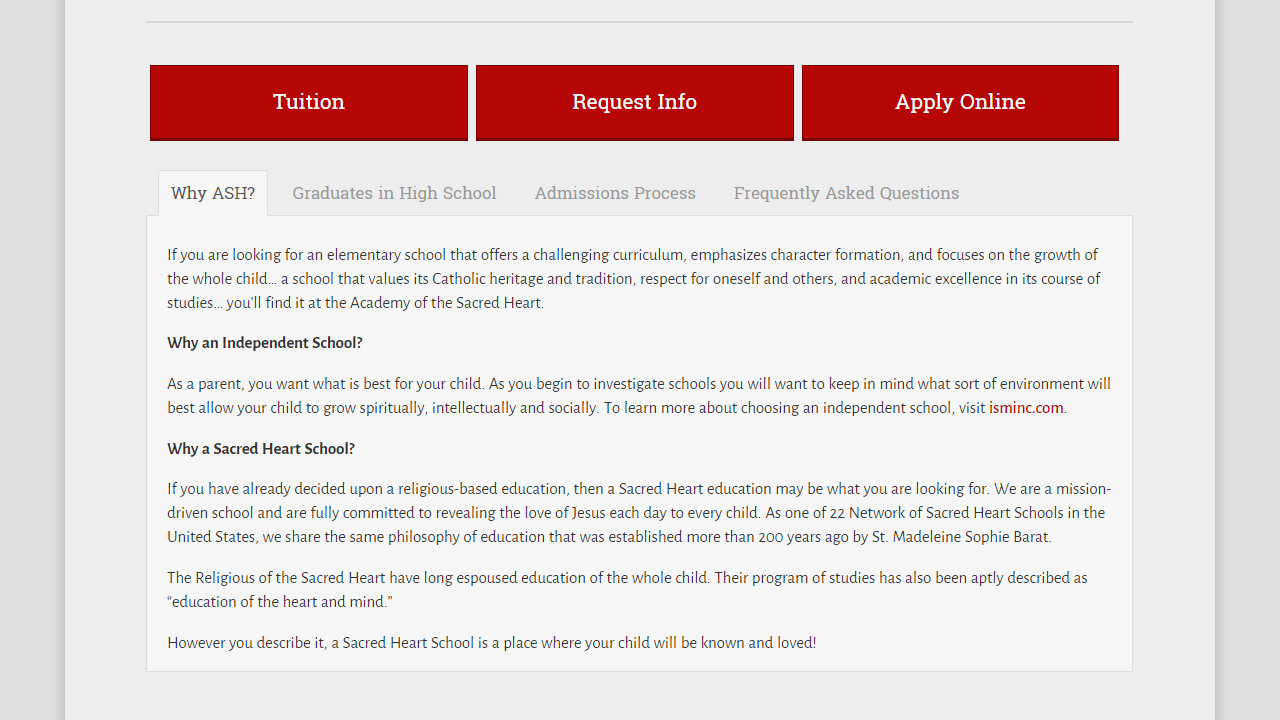Select the Why ASH? tab
This screenshot has height=720, width=1280.
click(x=213, y=193)
